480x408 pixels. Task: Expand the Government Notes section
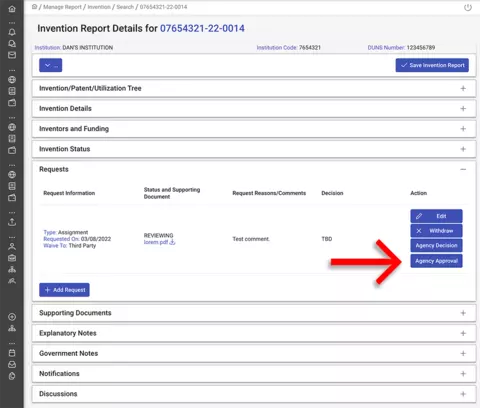point(254,353)
